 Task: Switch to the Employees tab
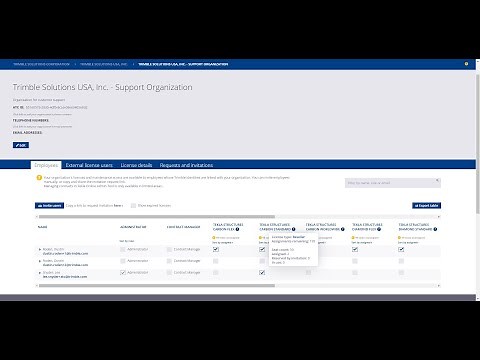(46, 165)
